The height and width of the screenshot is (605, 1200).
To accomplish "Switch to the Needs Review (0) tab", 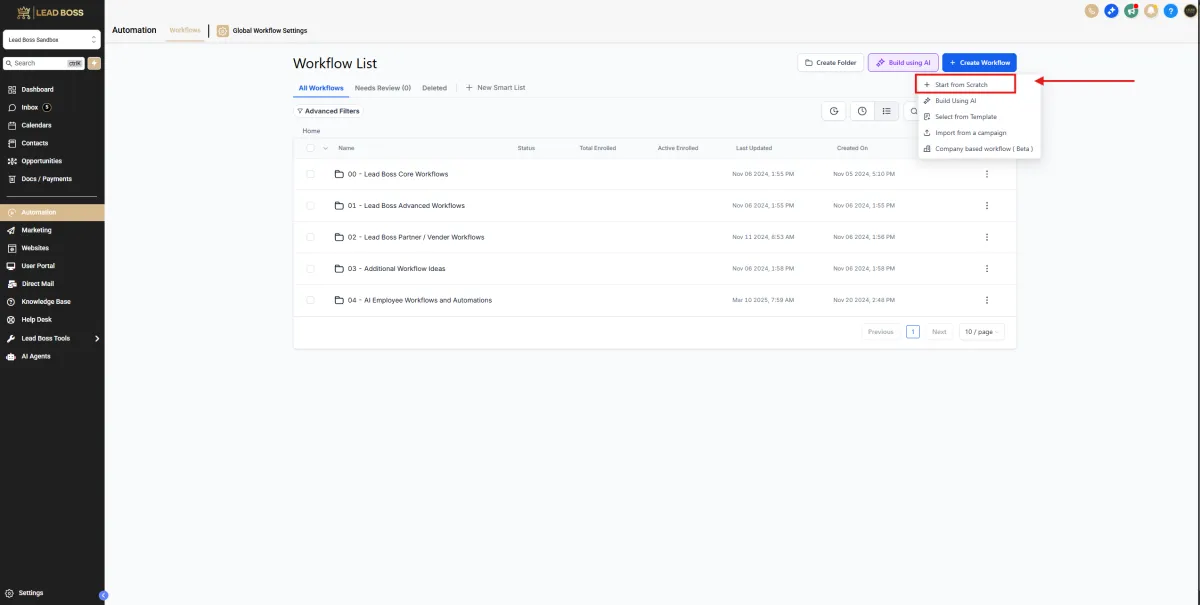I will (x=383, y=88).
